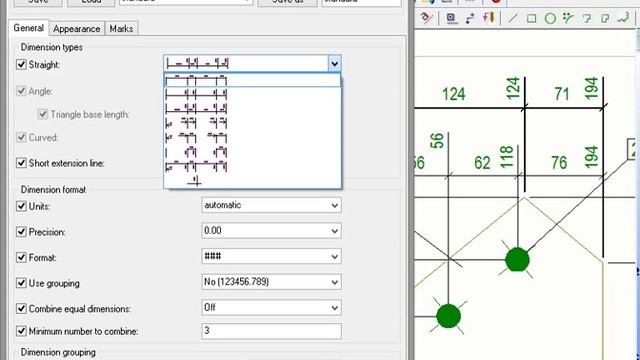
Task: Choose the seventh straight dimension type option in list
Action: [252, 167]
